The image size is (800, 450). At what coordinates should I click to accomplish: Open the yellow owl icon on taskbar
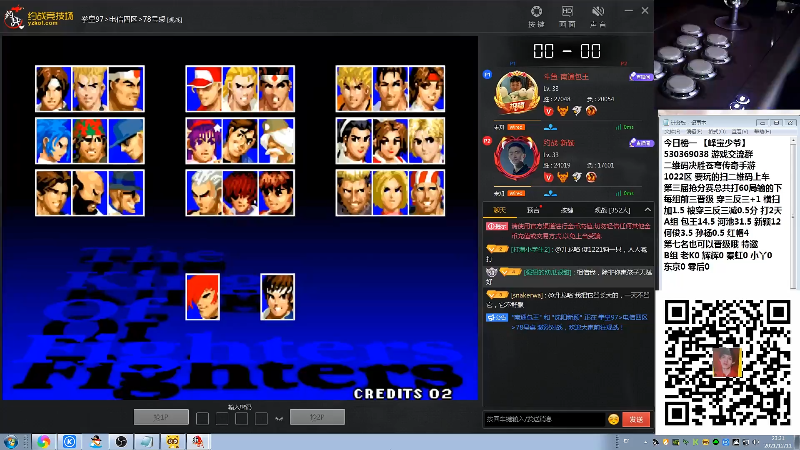pyautogui.click(x=172, y=442)
